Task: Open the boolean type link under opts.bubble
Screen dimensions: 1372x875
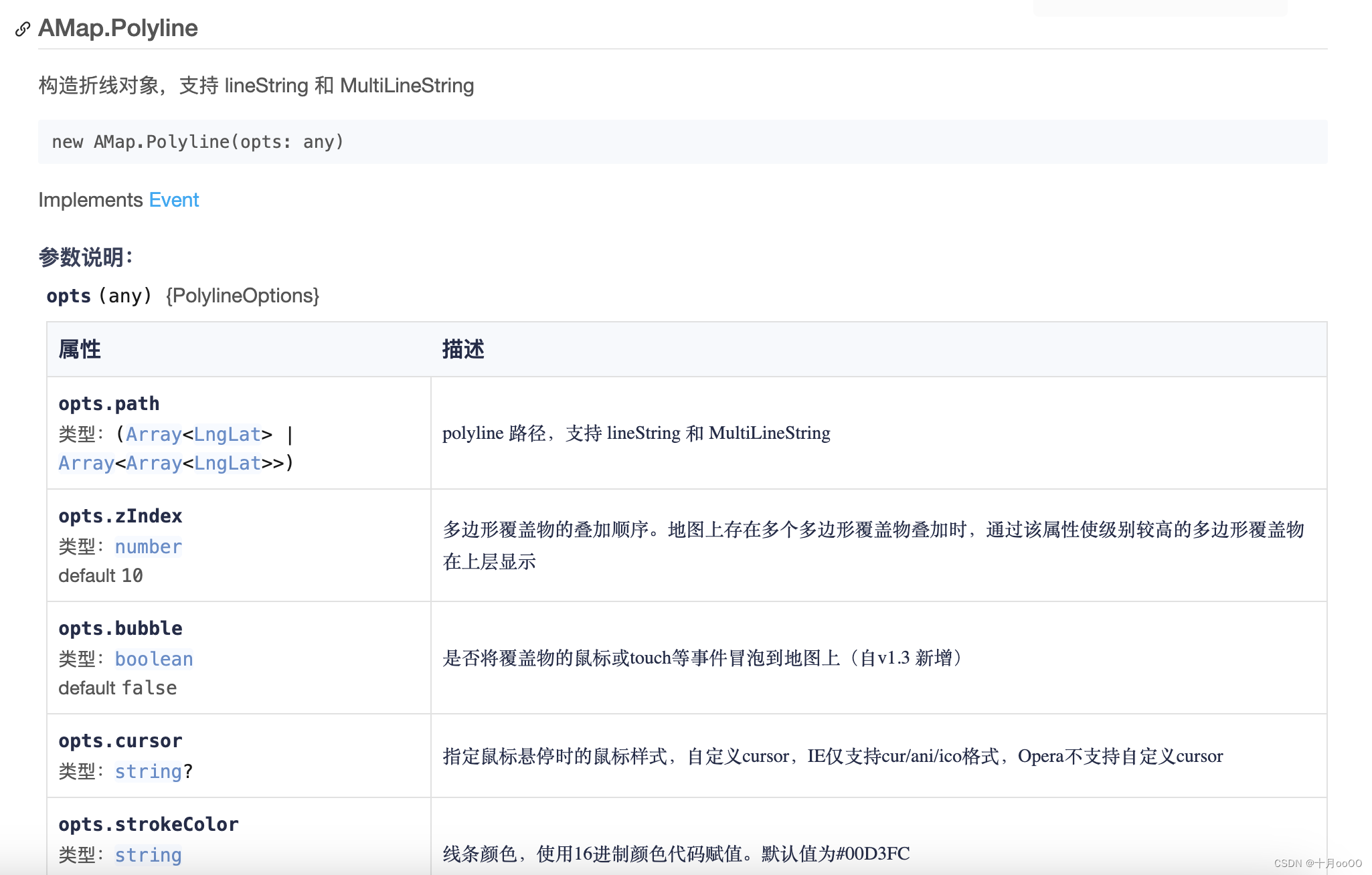Action: click(153, 660)
